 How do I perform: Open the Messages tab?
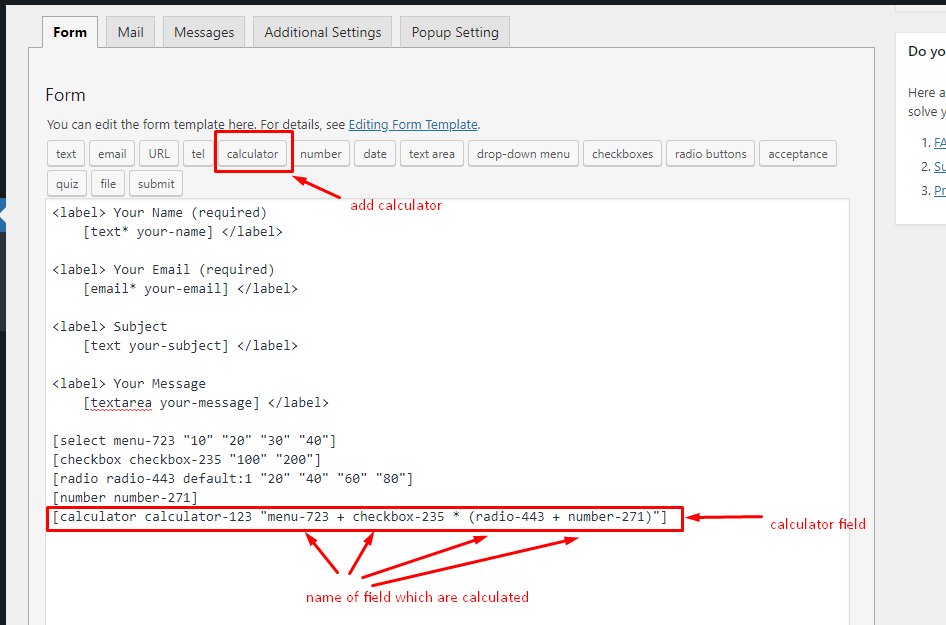coord(204,33)
